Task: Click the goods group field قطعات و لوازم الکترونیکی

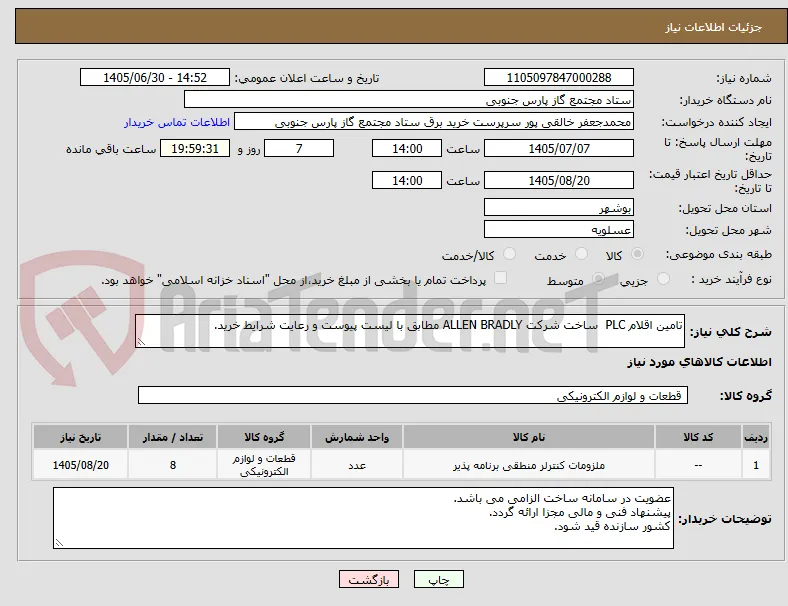Action: click(413, 395)
